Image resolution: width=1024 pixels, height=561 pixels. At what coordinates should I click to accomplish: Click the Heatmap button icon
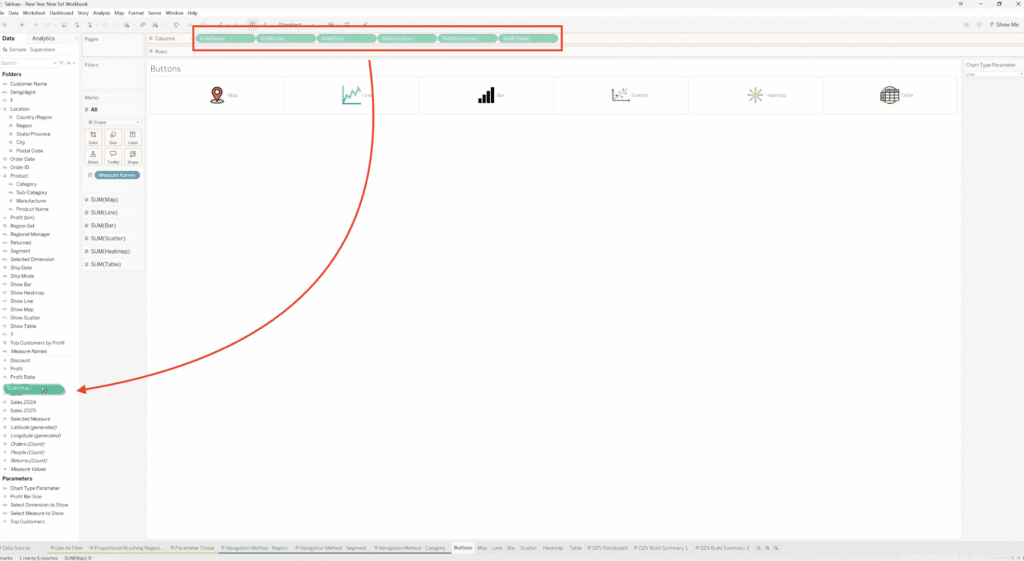755,95
